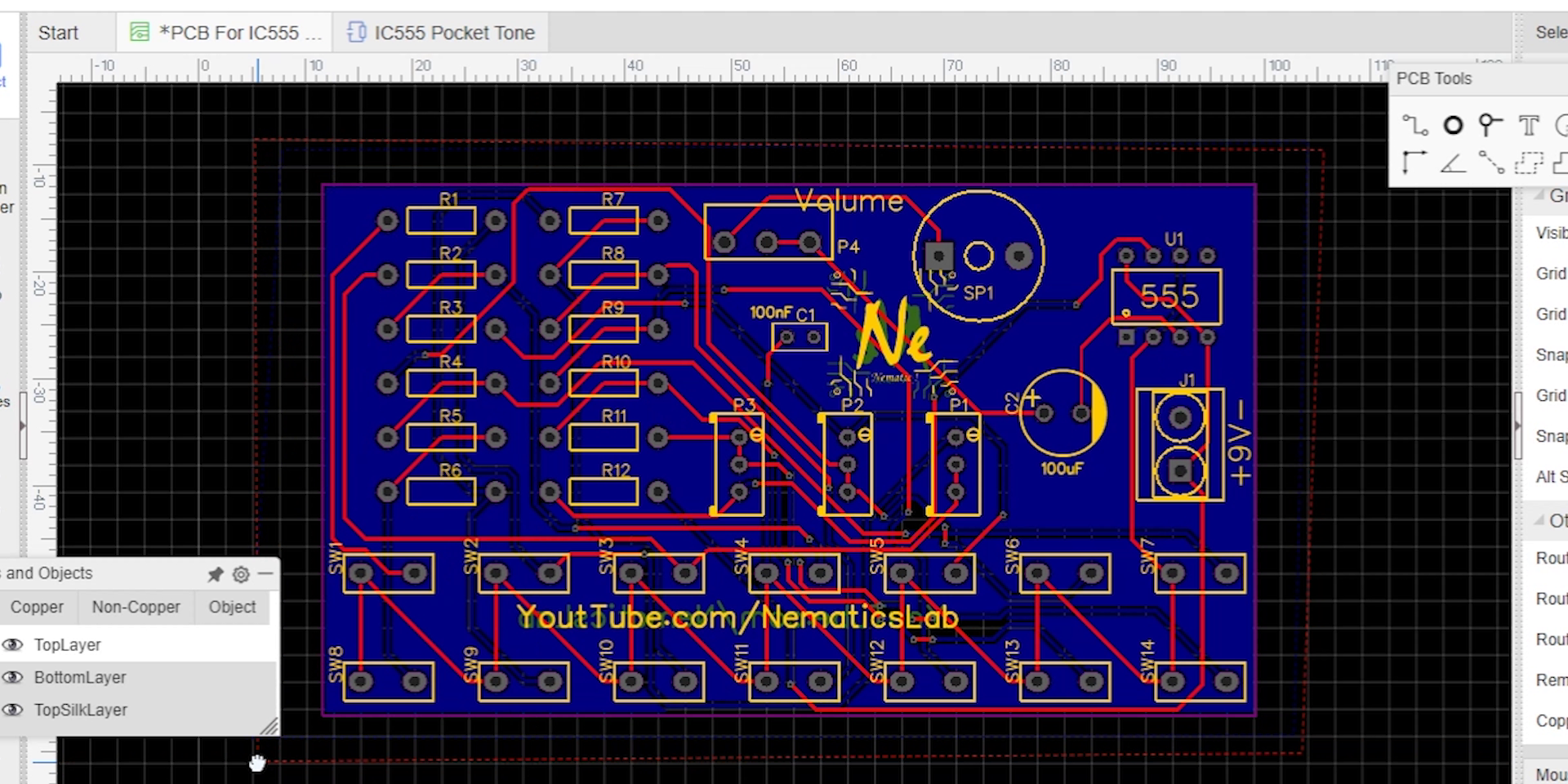Select the P1 trimmer footprint
Image resolution: width=1568 pixels, height=784 pixels.
point(955,464)
